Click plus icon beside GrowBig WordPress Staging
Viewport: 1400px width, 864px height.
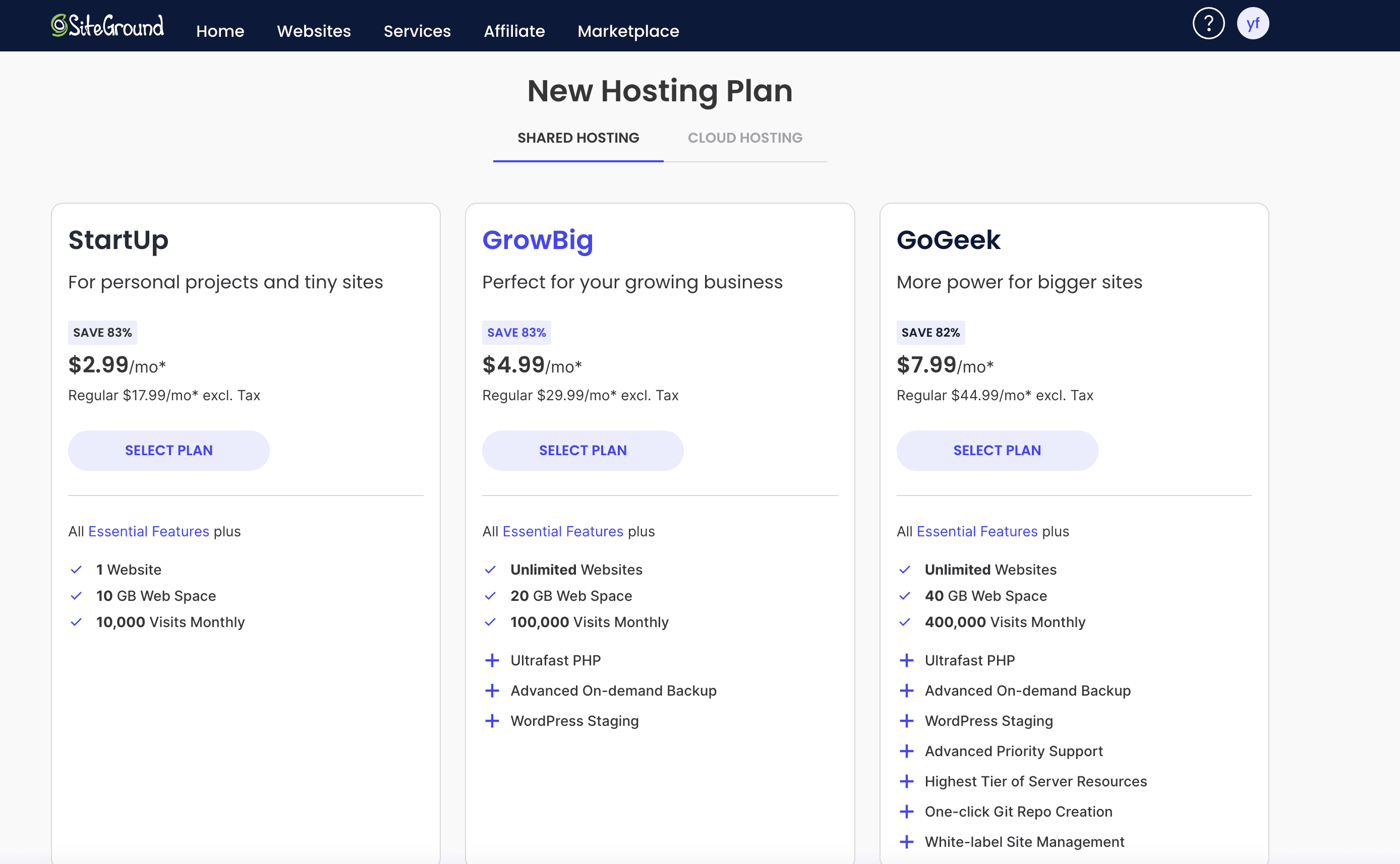point(492,720)
